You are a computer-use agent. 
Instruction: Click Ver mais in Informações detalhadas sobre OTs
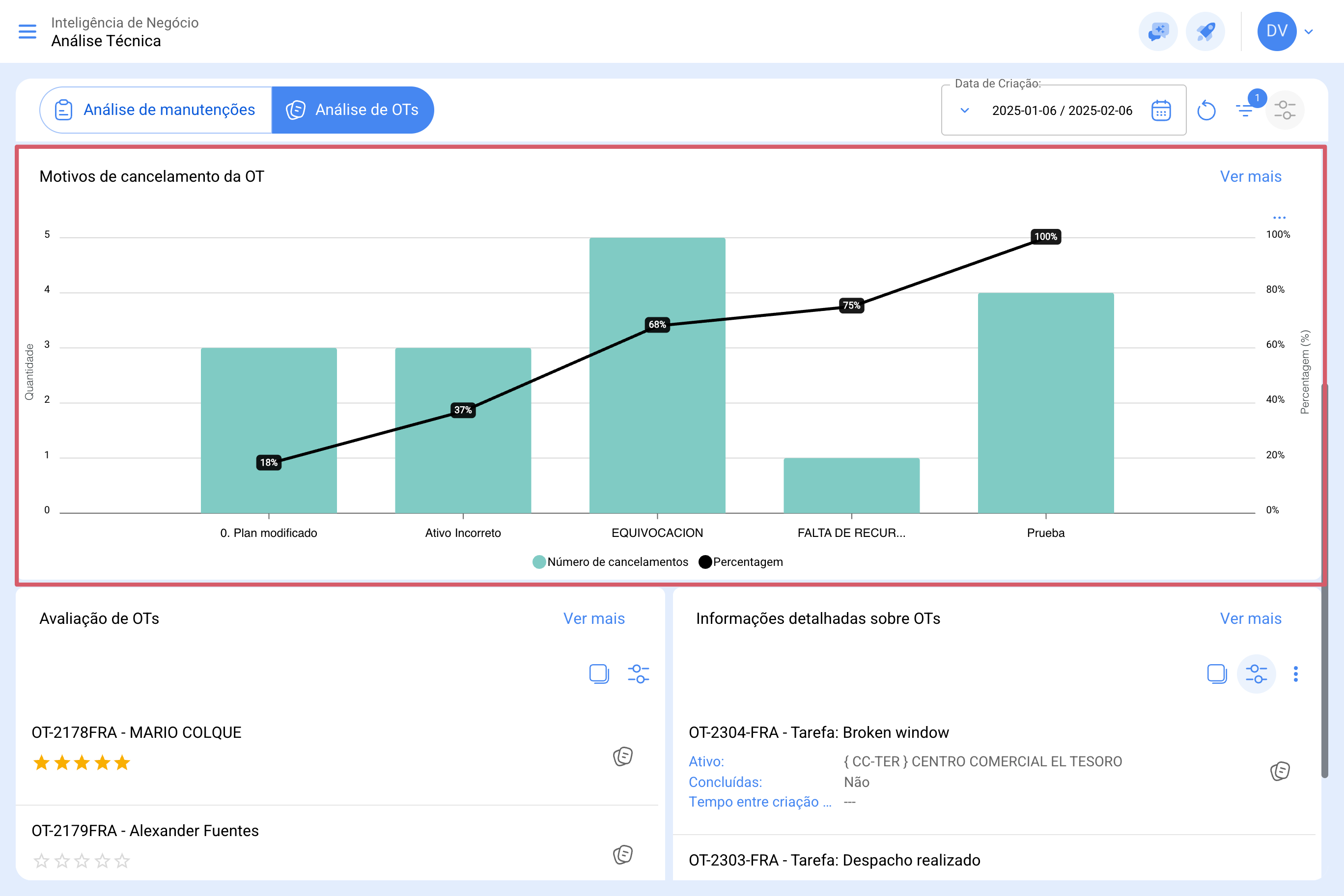(x=1250, y=619)
